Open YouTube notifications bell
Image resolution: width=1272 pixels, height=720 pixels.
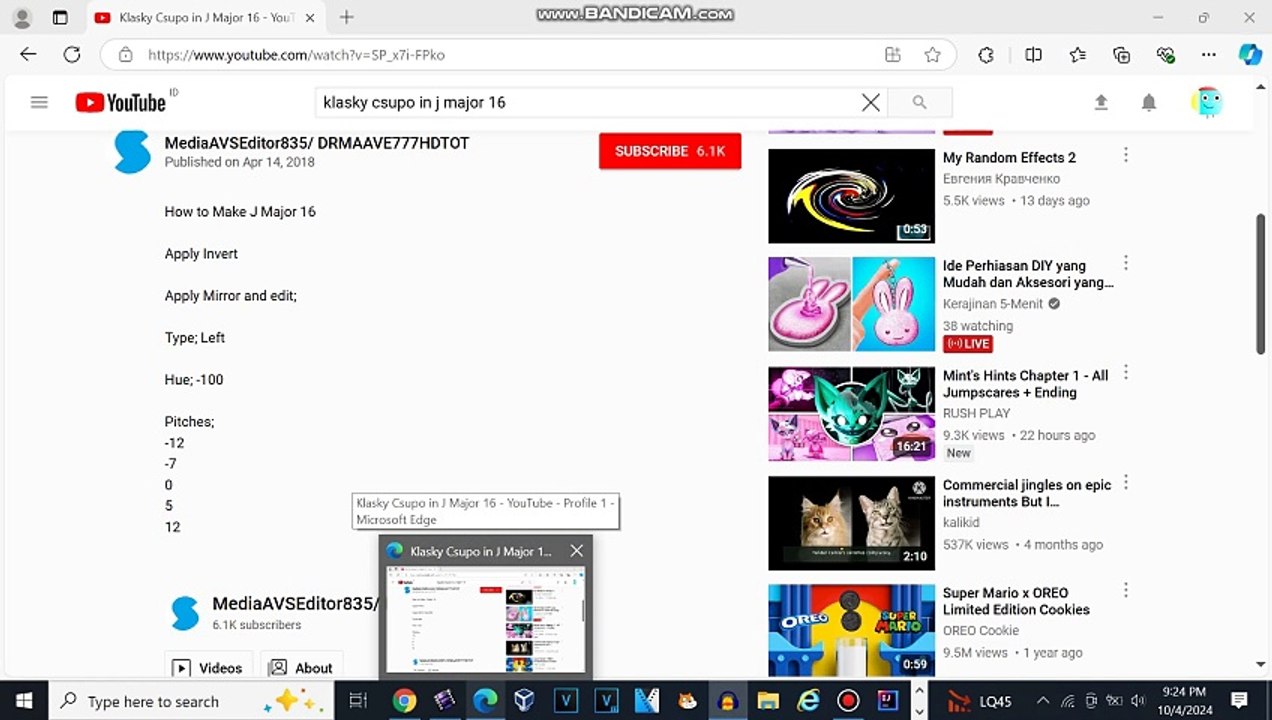coord(1149,102)
